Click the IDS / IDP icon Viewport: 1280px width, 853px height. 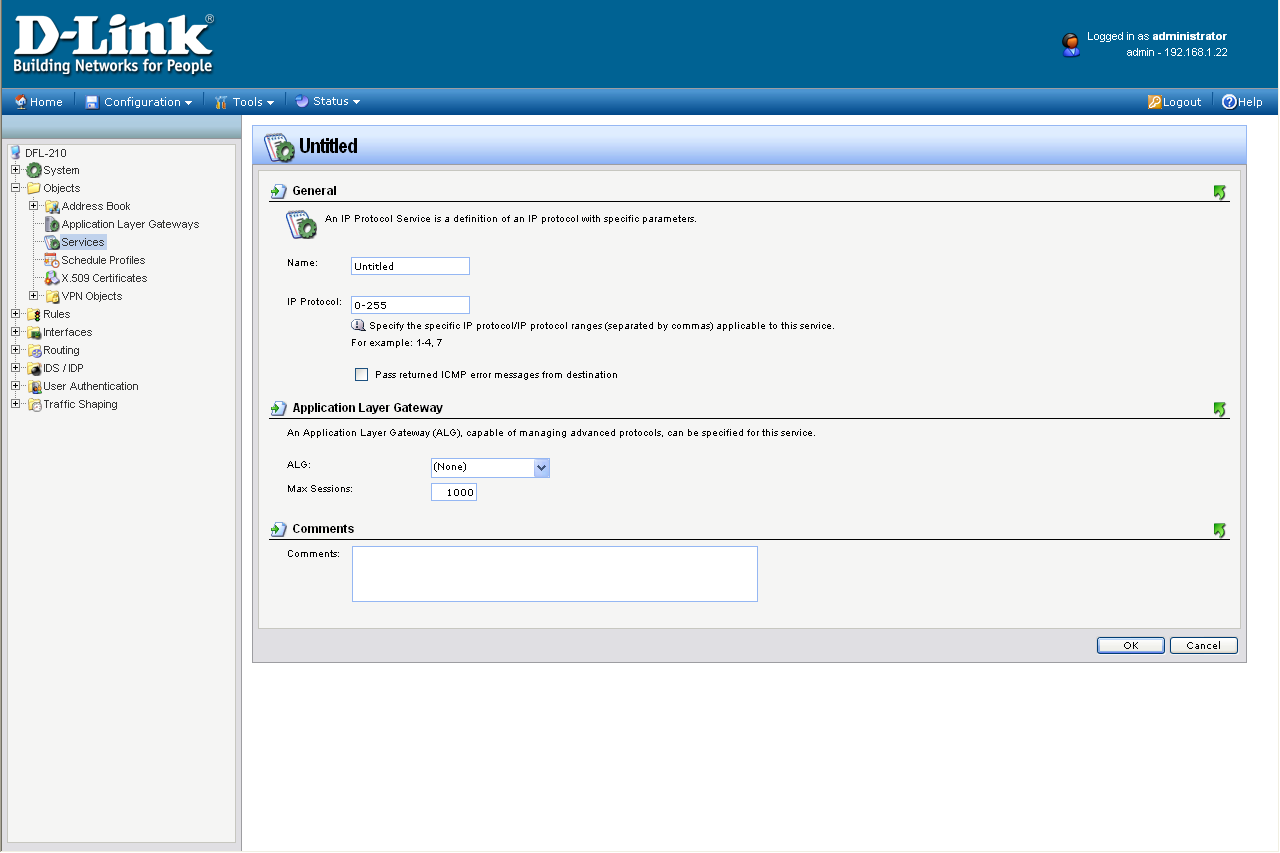[x=34, y=368]
